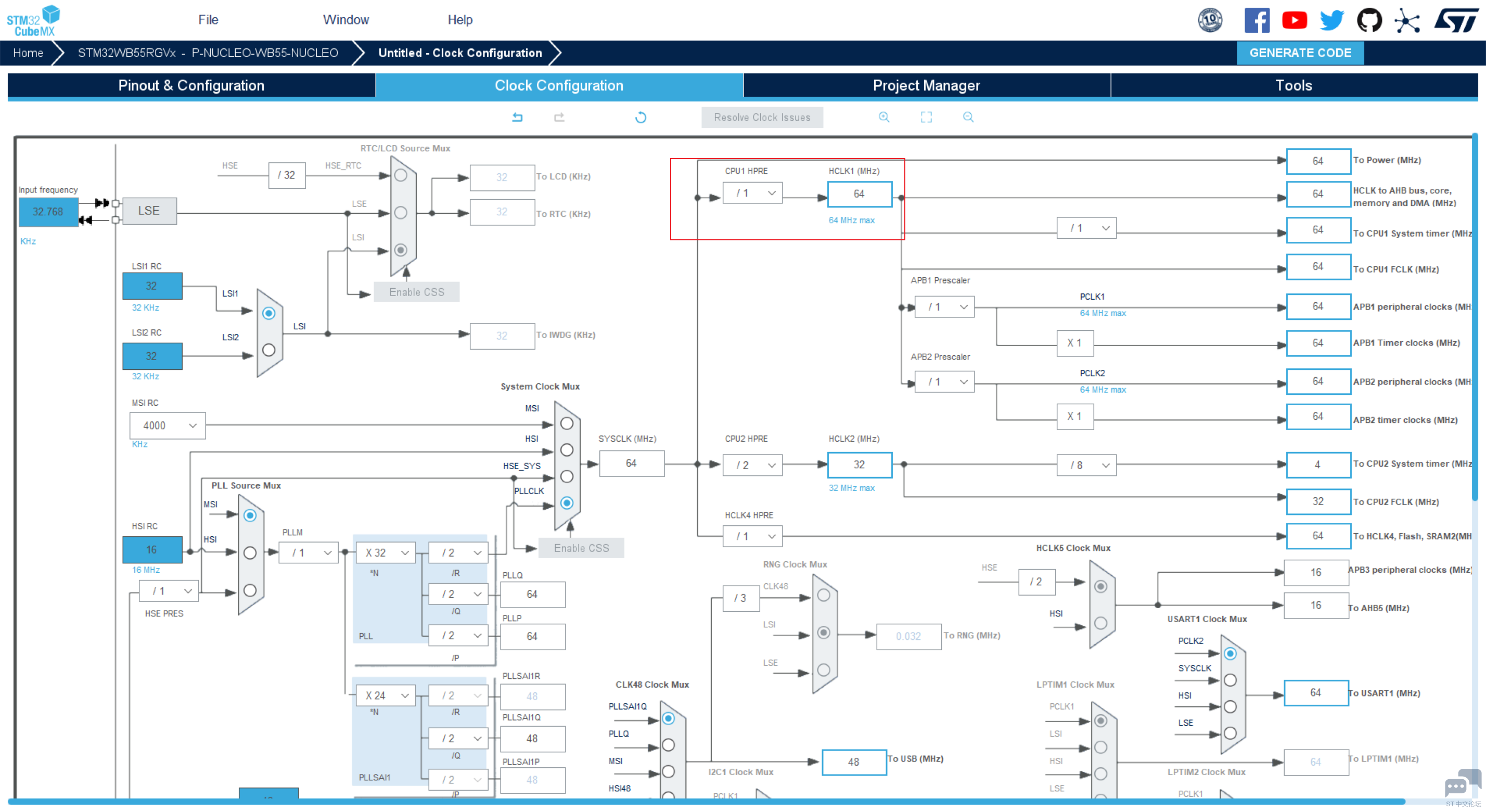Open the APB2 Prescaler dropdown
The width and height of the screenshot is (1486, 812).
tap(944, 382)
